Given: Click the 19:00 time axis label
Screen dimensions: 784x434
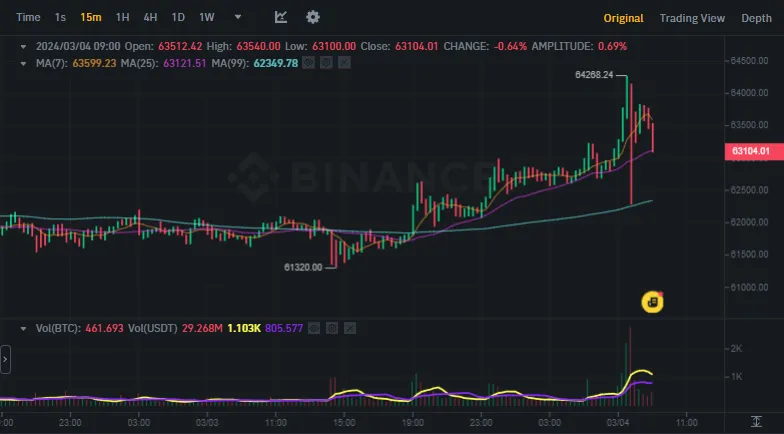Looking at the screenshot, I should pos(412,422).
